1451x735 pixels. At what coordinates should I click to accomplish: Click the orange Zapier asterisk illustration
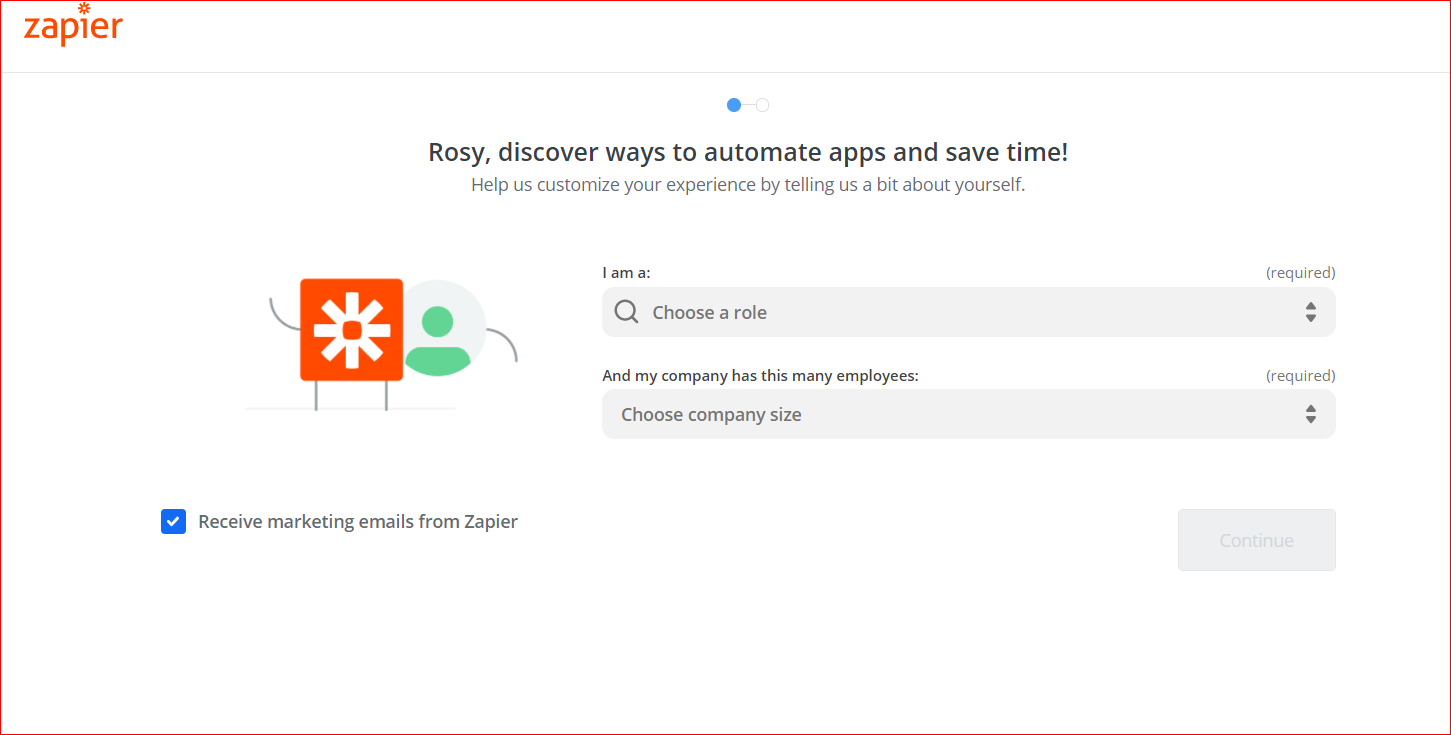pyautogui.click(x=351, y=330)
